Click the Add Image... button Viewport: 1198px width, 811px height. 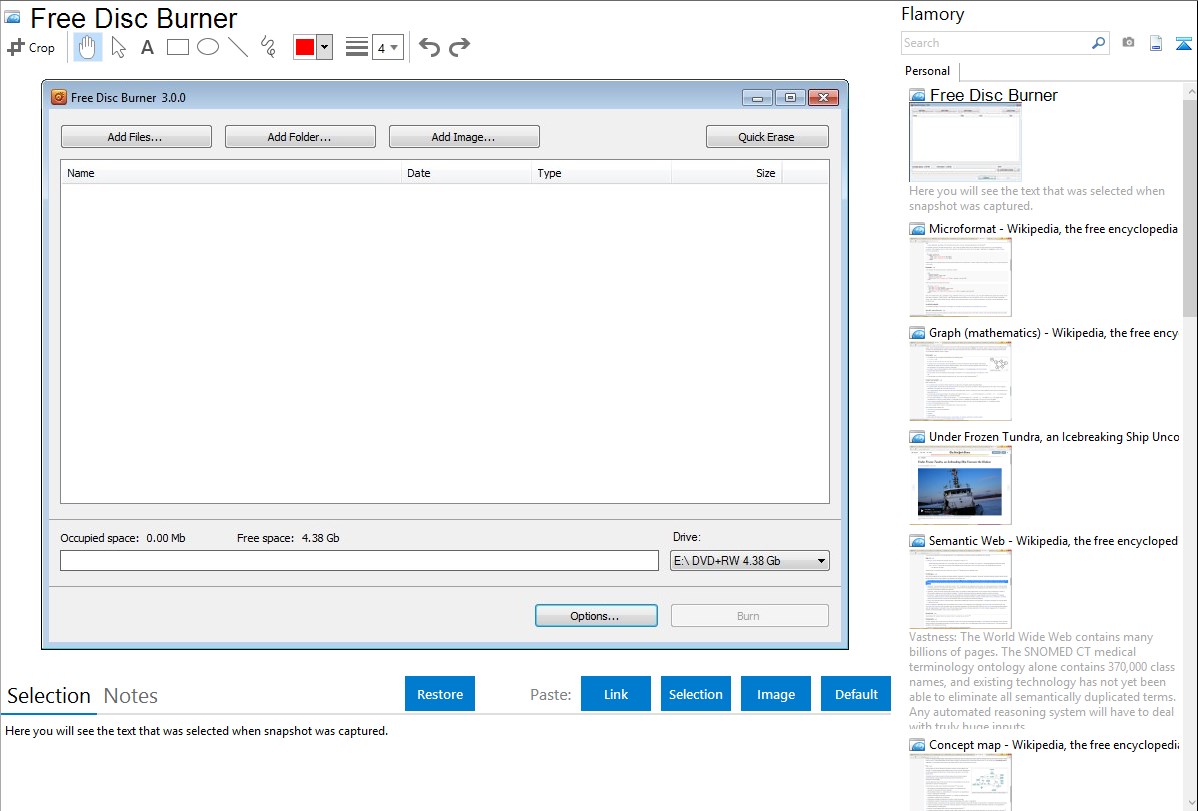464,137
